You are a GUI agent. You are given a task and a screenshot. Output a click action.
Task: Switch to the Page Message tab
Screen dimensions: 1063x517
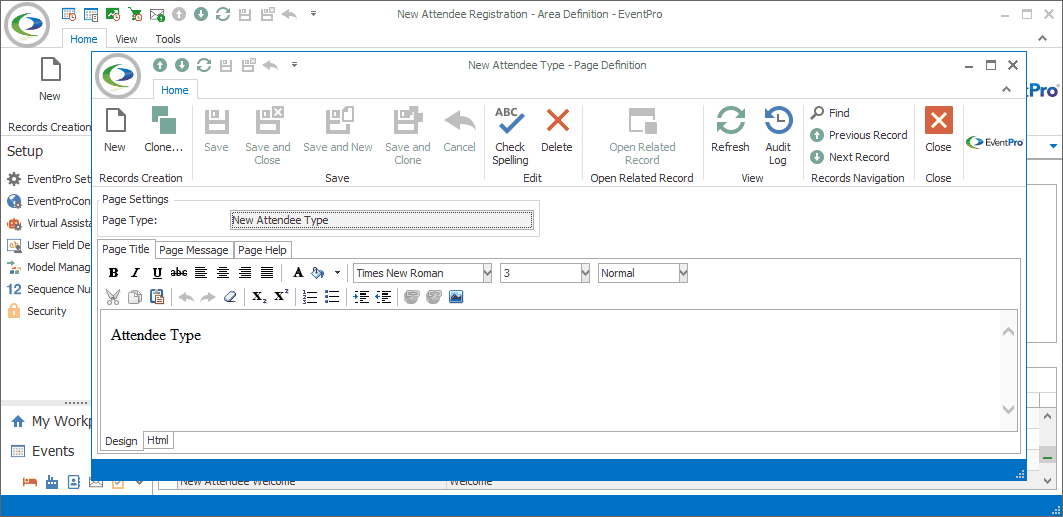pos(194,250)
